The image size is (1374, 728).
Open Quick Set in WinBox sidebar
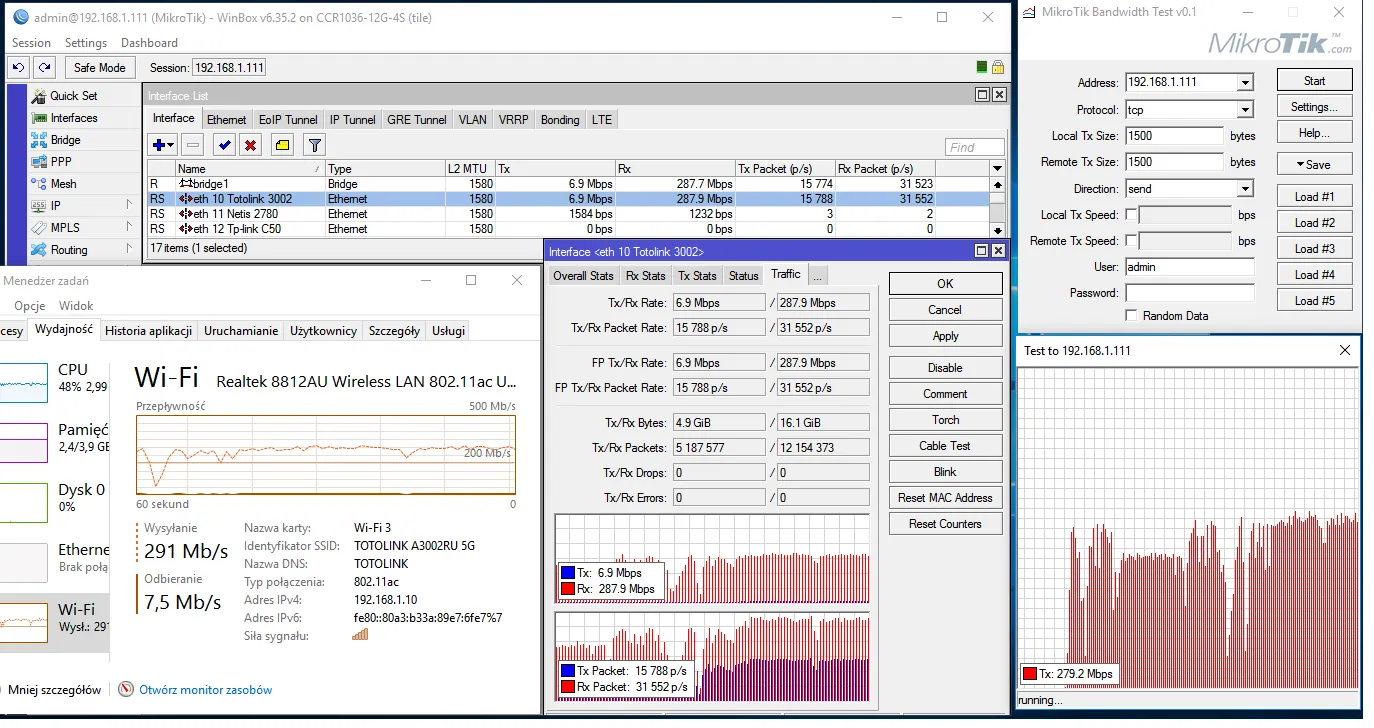pyautogui.click(x=73, y=96)
